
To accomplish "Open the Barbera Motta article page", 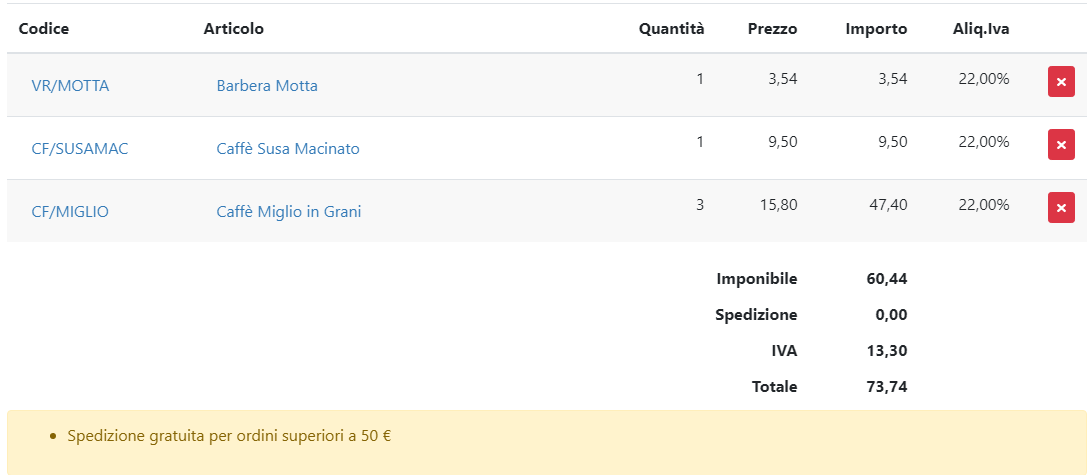I will [x=267, y=86].
